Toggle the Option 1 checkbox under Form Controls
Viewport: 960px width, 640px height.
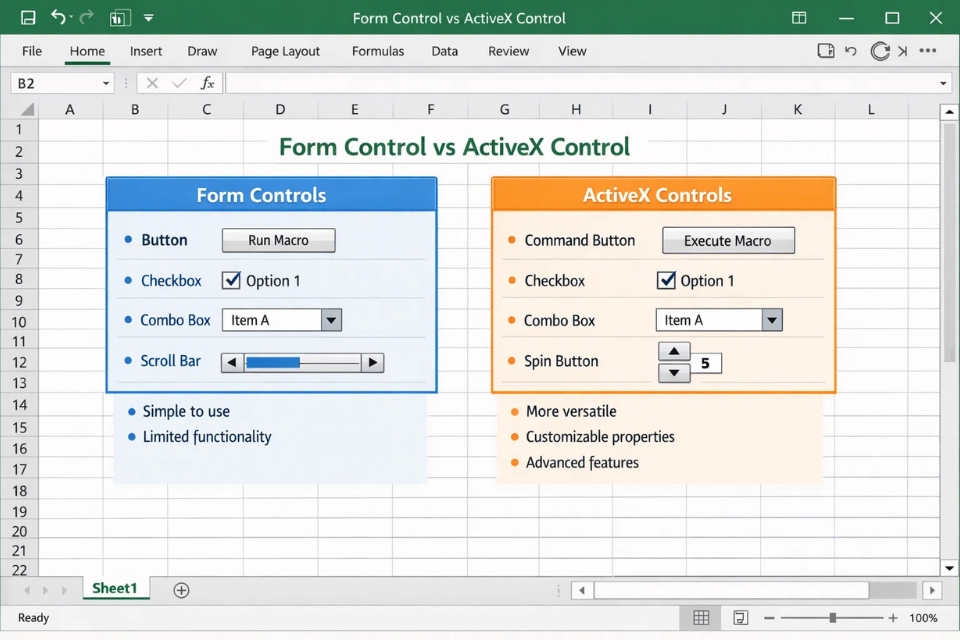[x=231, y=281]
